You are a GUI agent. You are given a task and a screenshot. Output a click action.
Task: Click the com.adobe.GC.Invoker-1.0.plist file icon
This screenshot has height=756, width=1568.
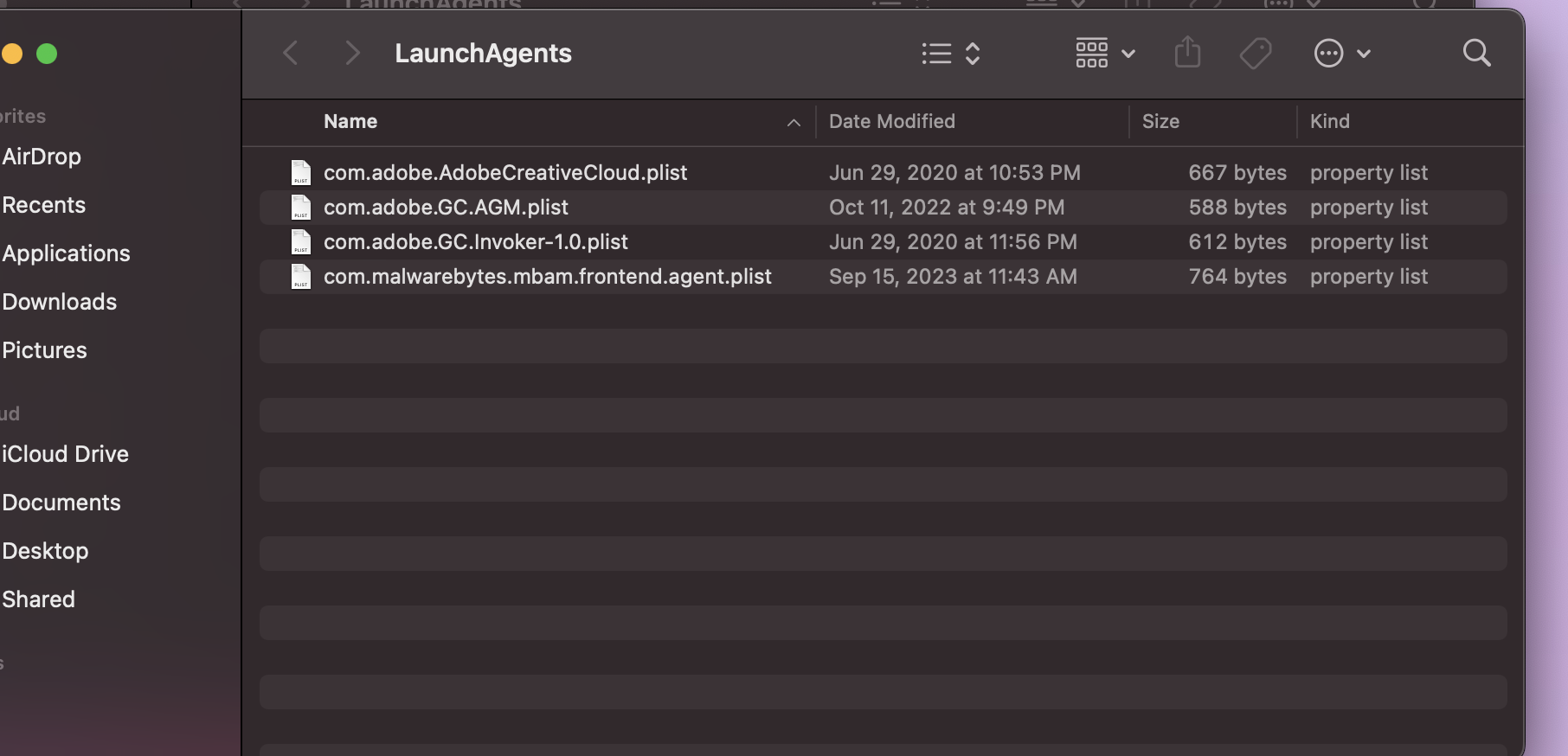pyautogui.click(x=300, y=242)
